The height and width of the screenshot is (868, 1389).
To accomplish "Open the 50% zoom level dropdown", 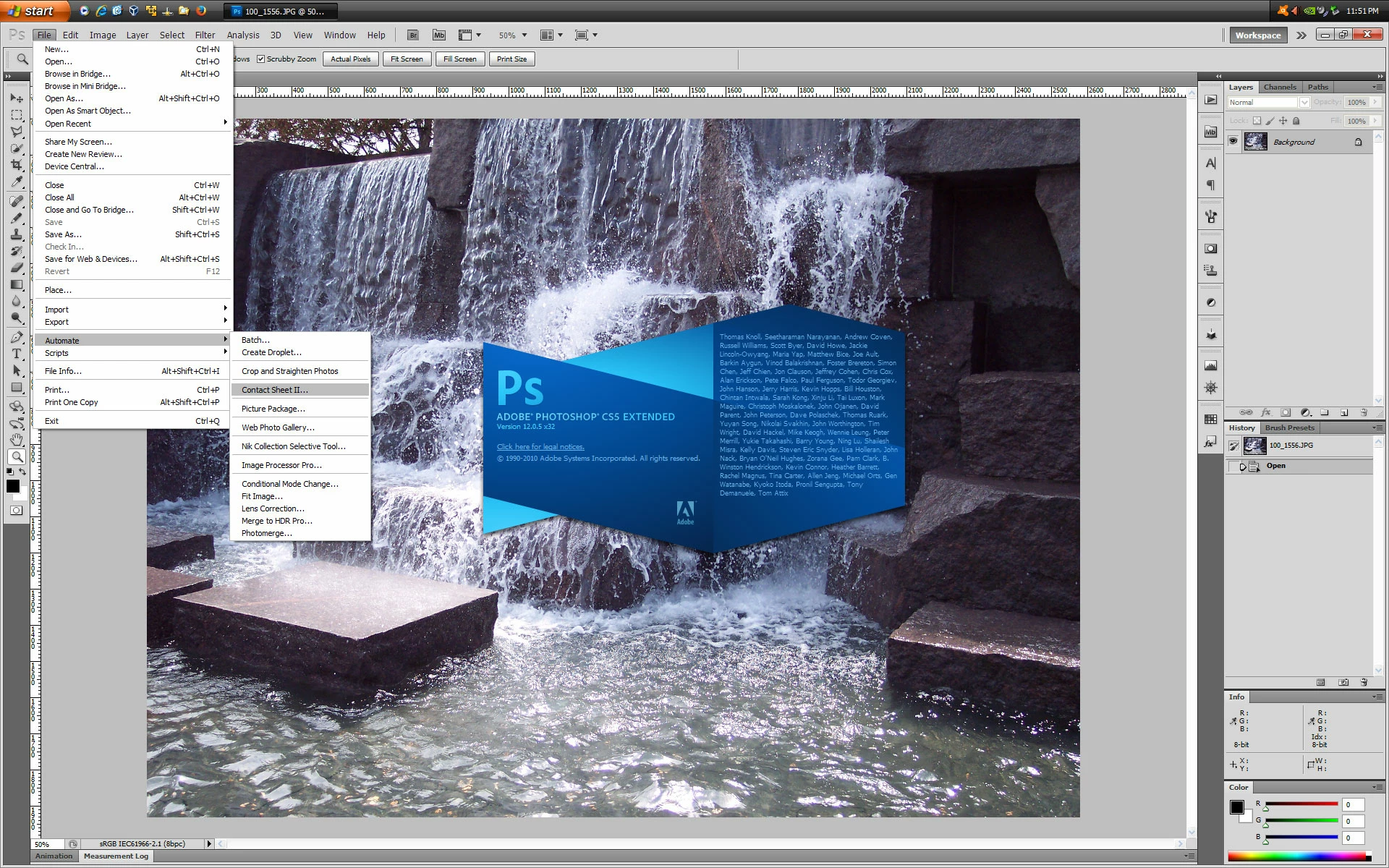I will point(524,35).
